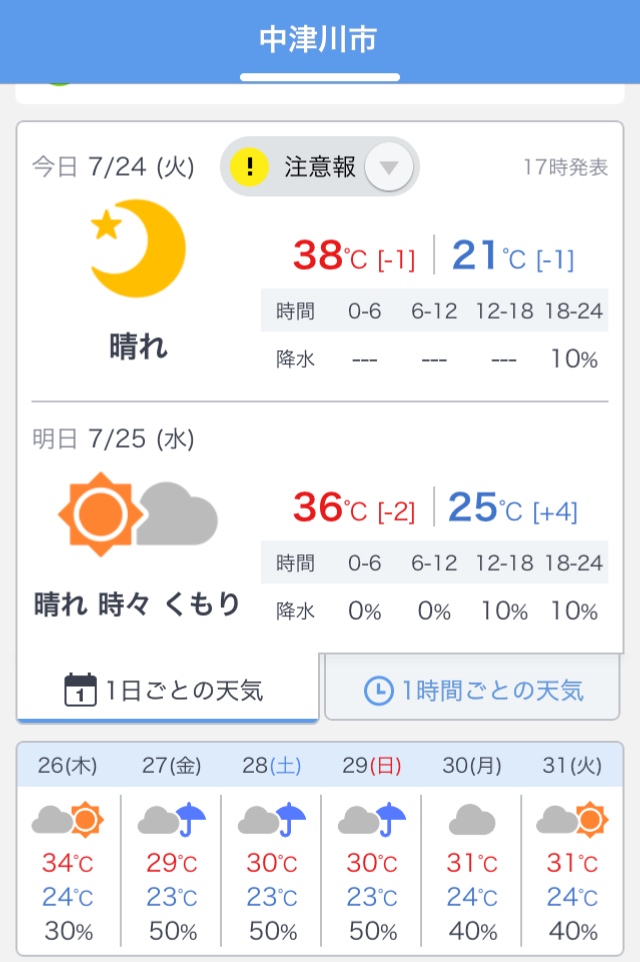Expand the 注意報 dropdown arrow
Viewport: 640px width, 962px height.
click(x=389, y=167)
